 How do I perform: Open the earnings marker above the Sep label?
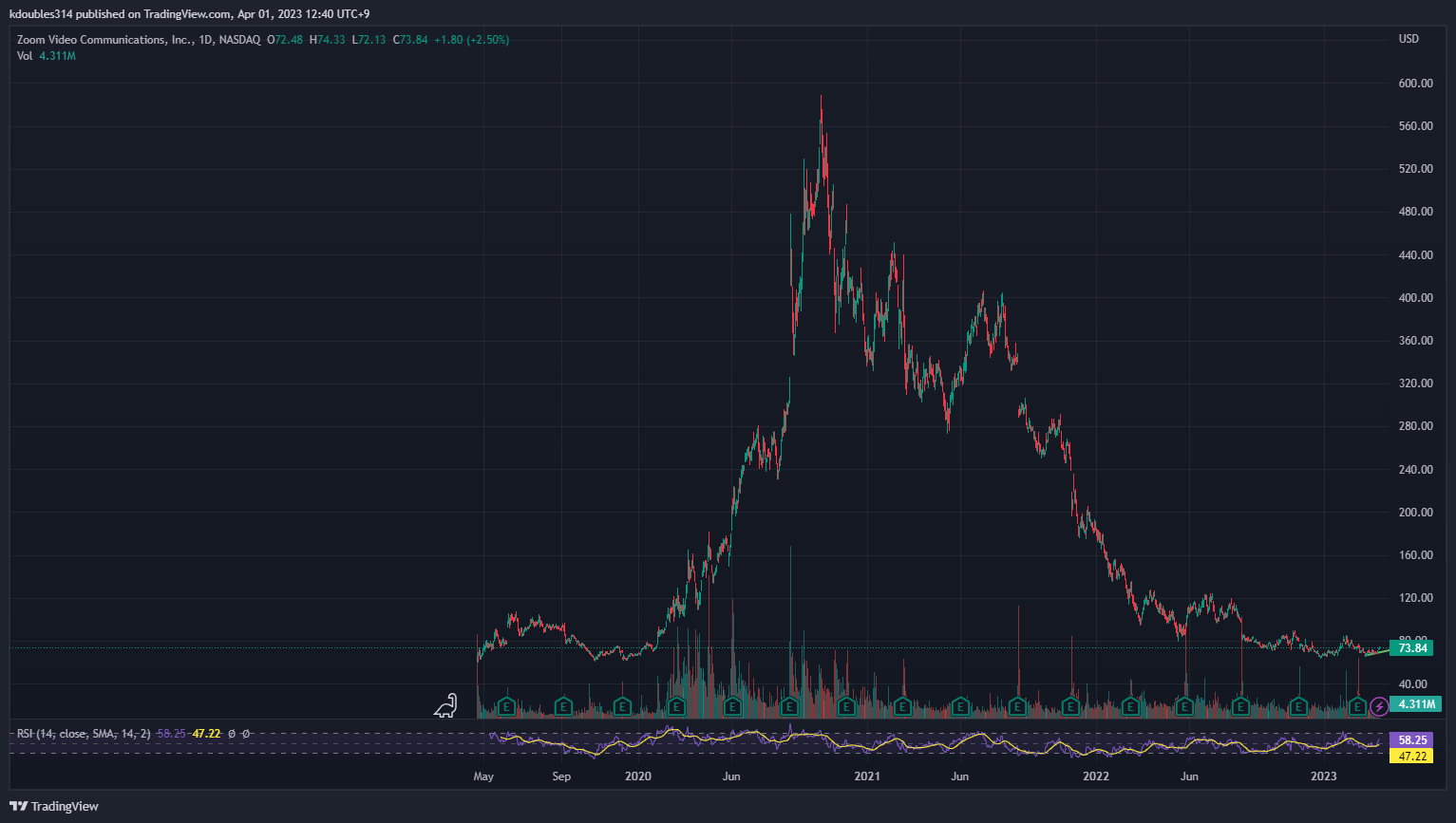pyautogui.click(x=563, y=706)
